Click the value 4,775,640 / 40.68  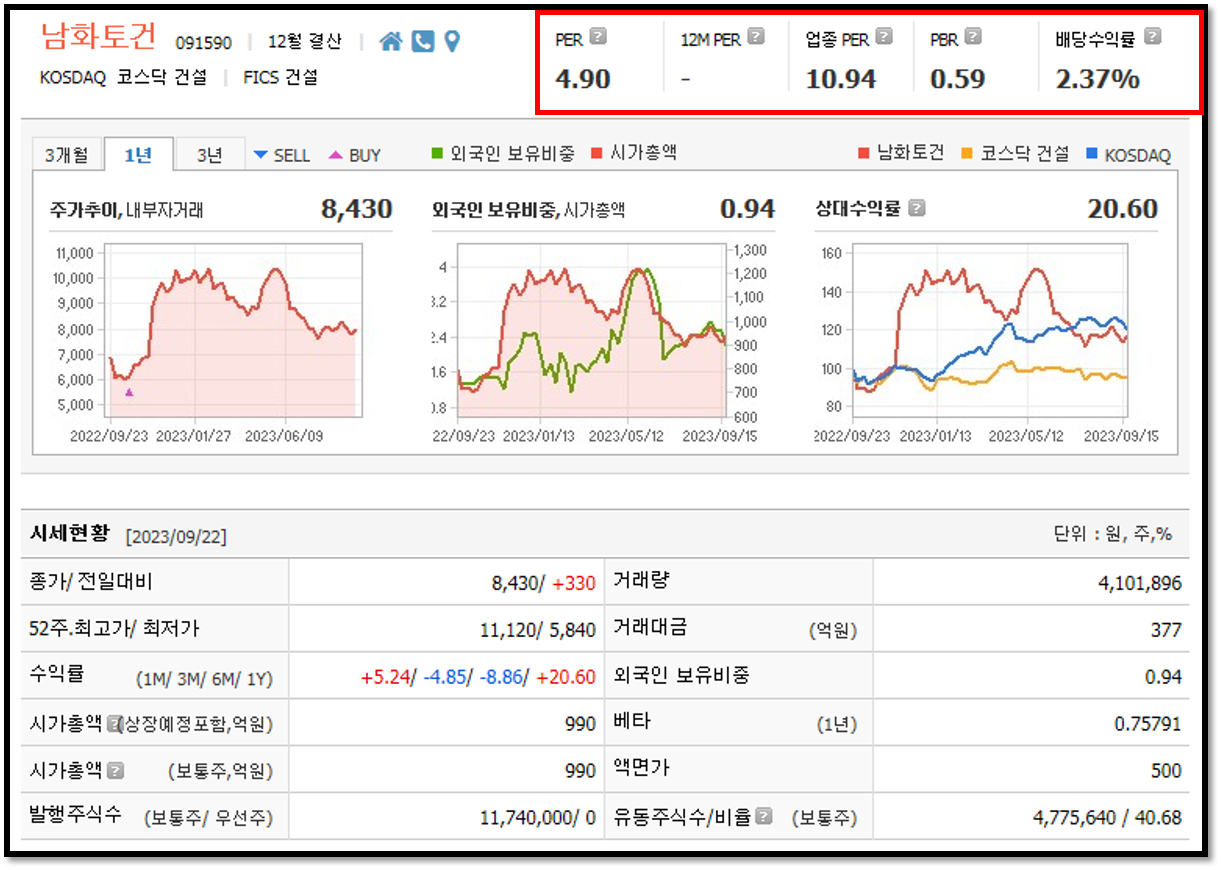click(x=1107, y=818)
